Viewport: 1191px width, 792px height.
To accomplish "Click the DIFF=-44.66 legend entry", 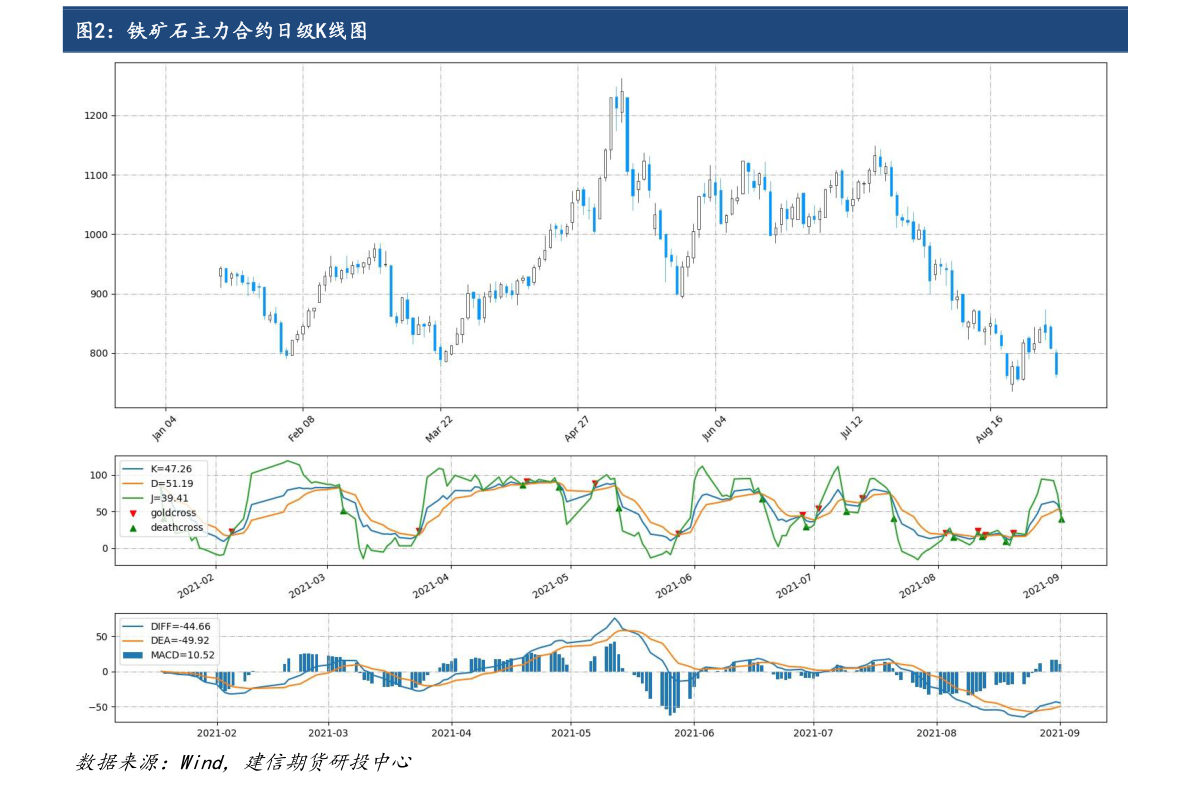I will coord(167,626).
